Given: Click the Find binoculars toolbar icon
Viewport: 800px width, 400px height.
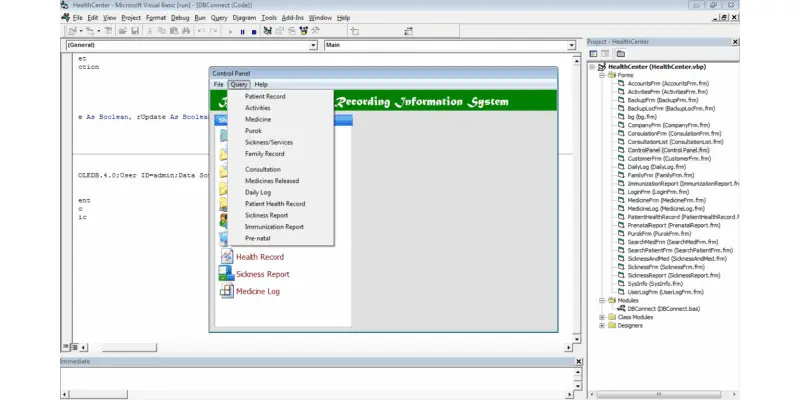Looking at the screenshot, I should coord(186,31).
